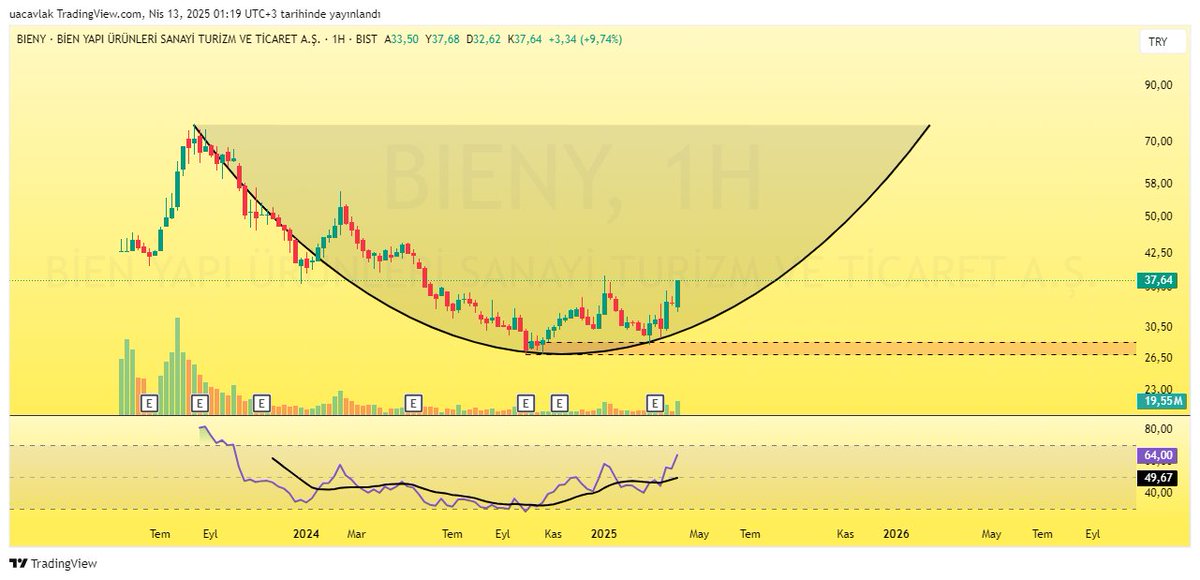Screen dimensions: 1200x580
Task: Click the 26,50 price axis label
Action: (1158, 357)
